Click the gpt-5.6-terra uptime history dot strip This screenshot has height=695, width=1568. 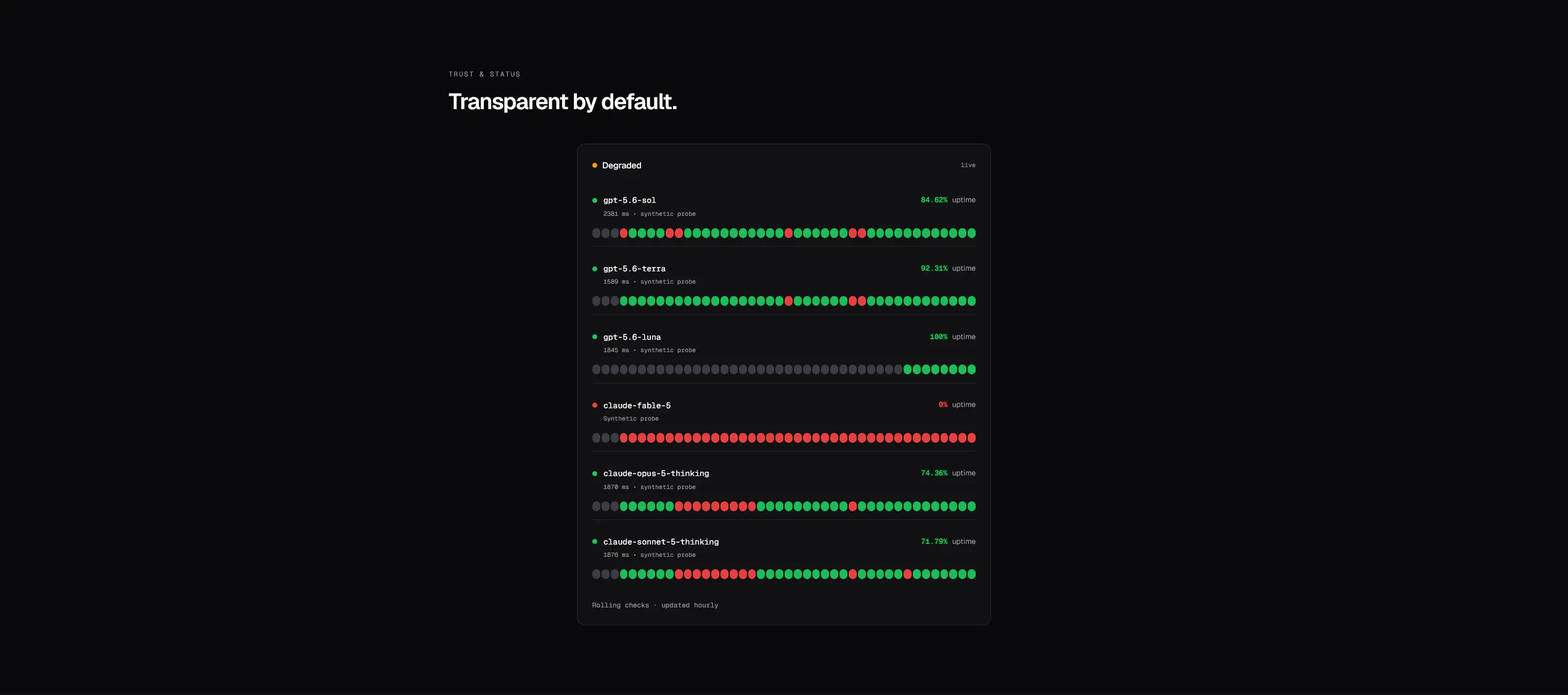pyautogui.click(x=784, y=301)
